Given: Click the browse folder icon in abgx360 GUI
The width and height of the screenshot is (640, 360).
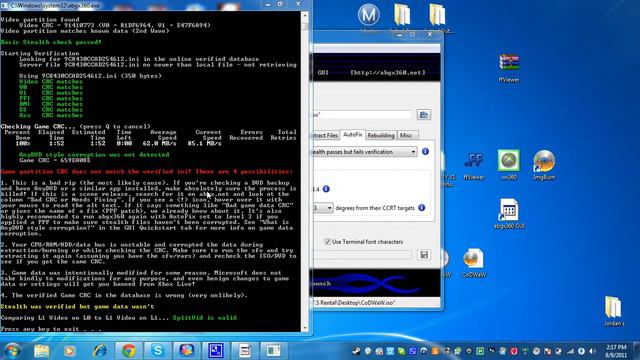Looking at the screenshot, I should click(x=424, y=115).
